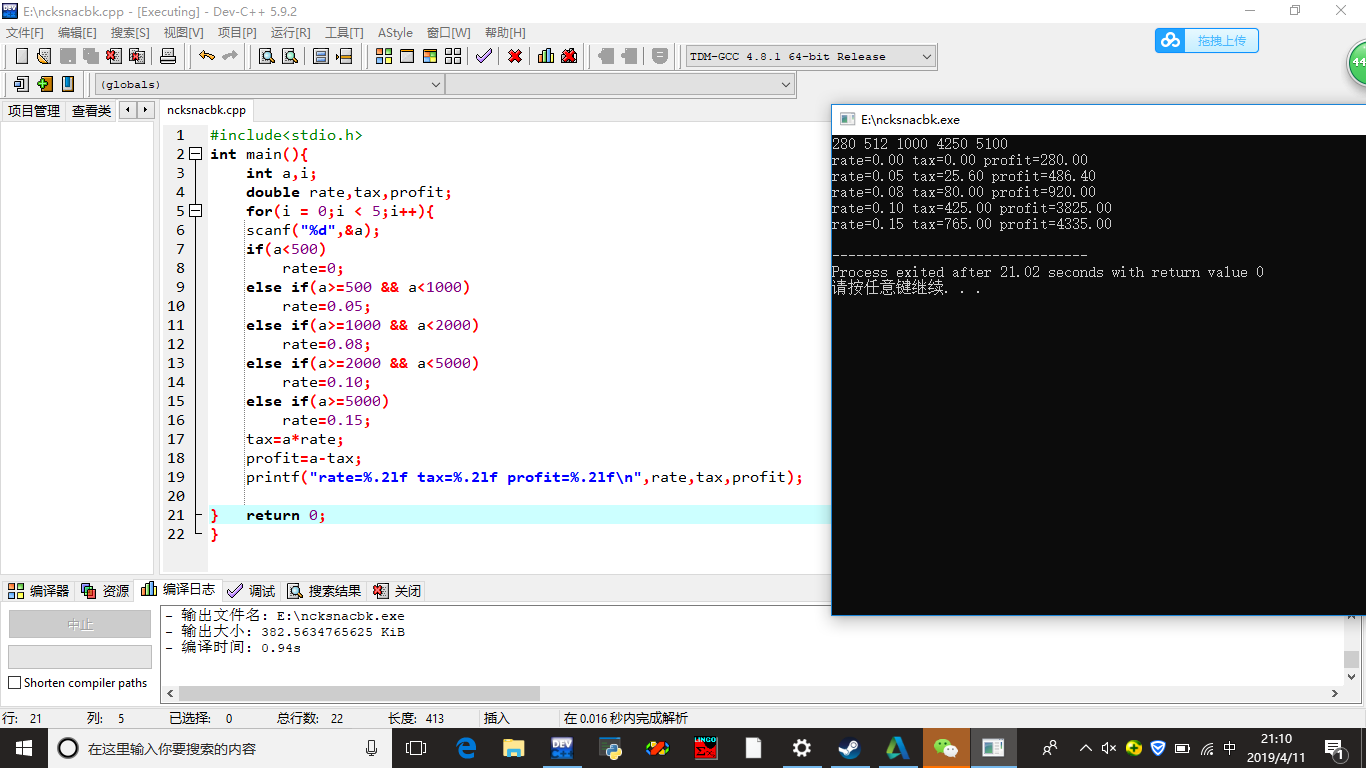The width and height of the screenshot is (1366, 768).
Task: Click the Debug checkmark toolbar icon
Action: (484, 56)
